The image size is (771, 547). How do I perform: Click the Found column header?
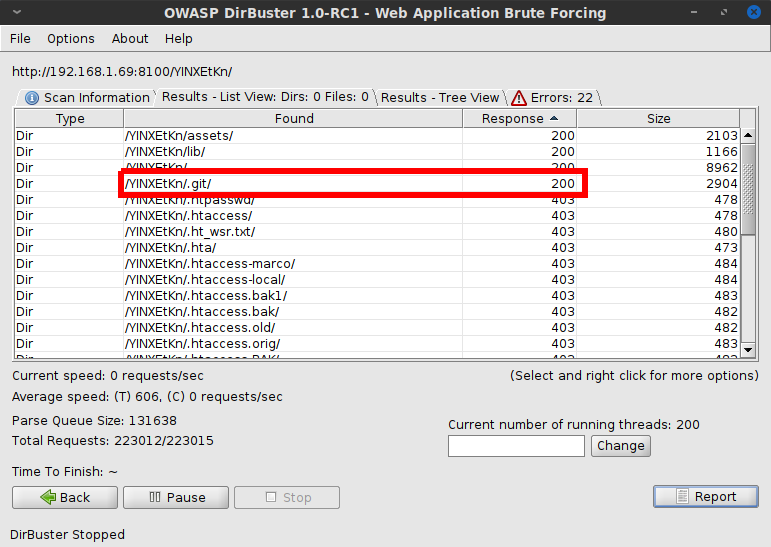294,118
